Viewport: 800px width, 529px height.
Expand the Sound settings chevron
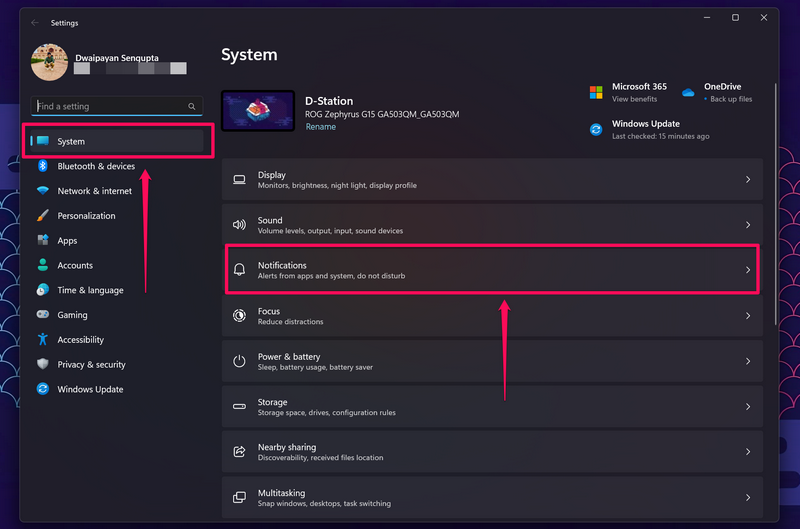point(747,225)
